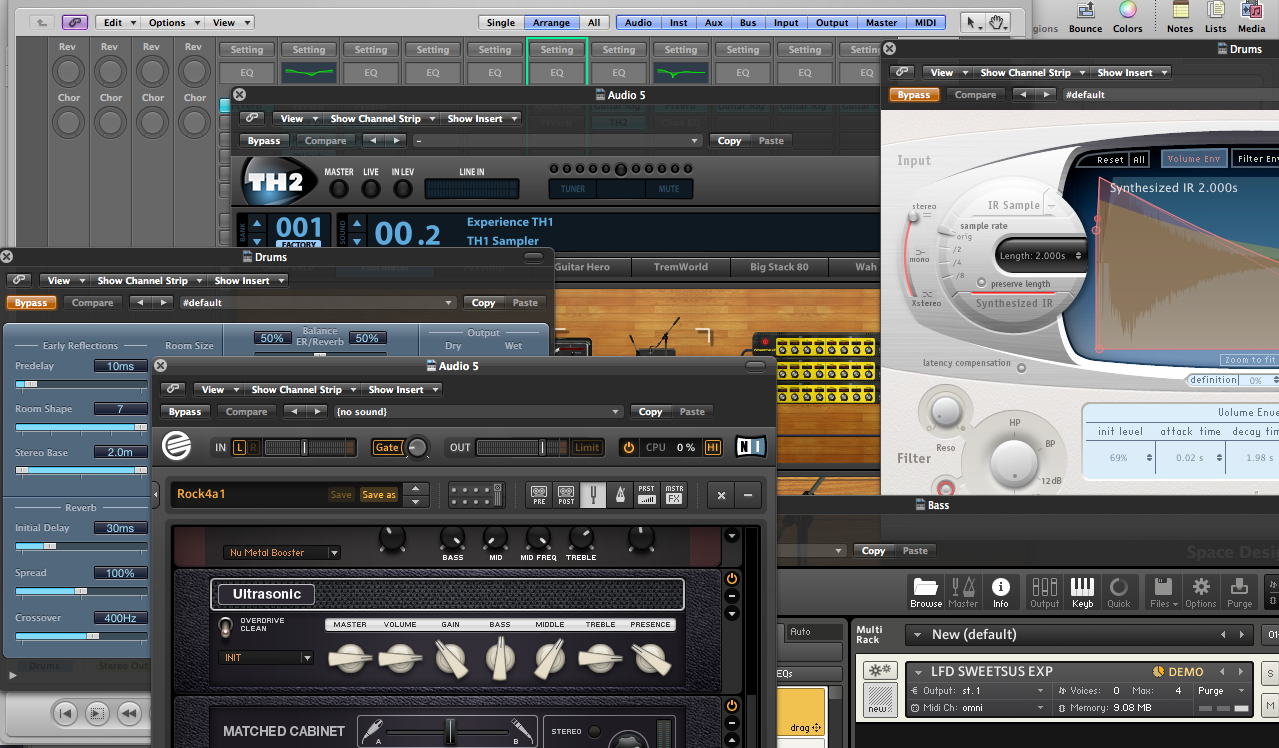Viewport: 1279px width, 748px height.
Task: Select the pointer tool in the mixer header
Action: pyautogui.click(x=971, y=22)
